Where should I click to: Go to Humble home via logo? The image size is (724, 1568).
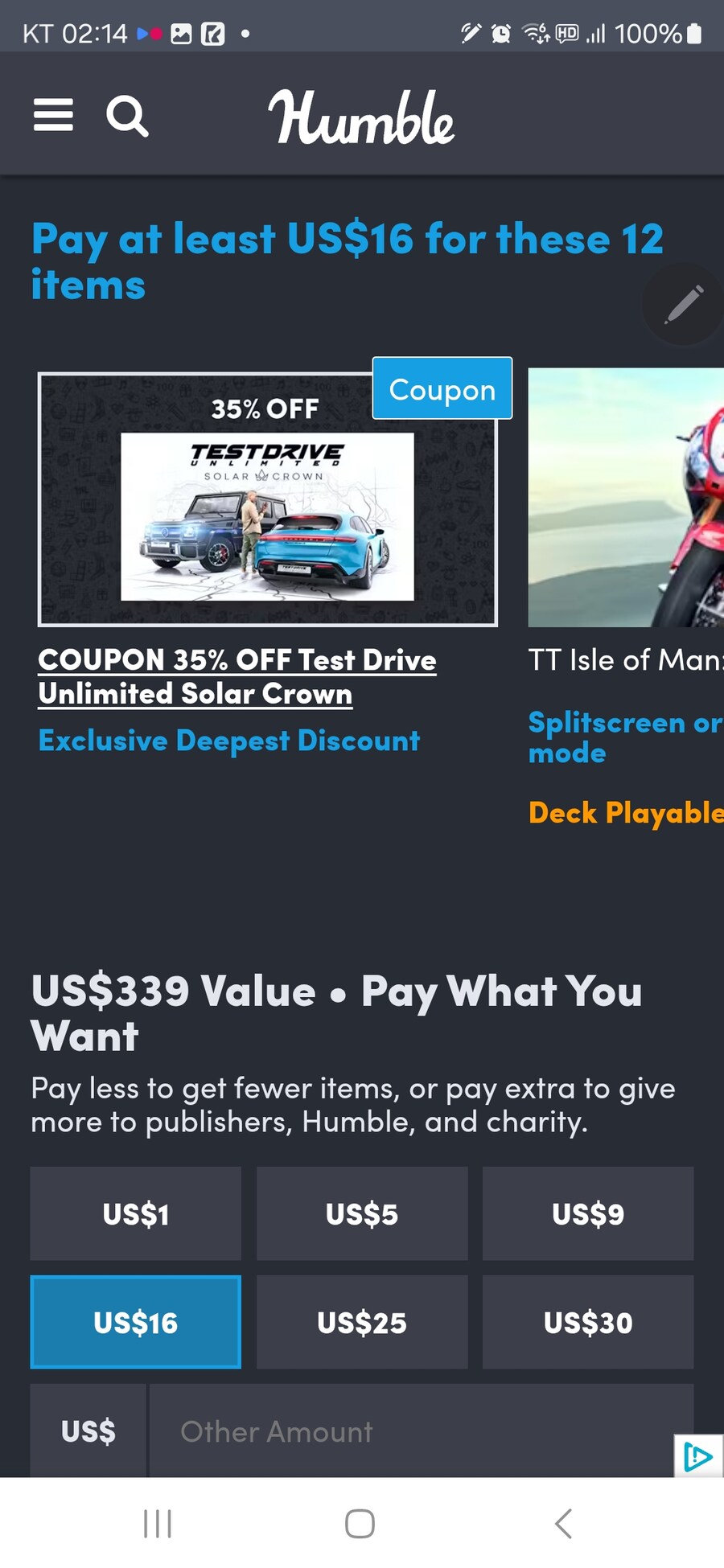[361, 117]
